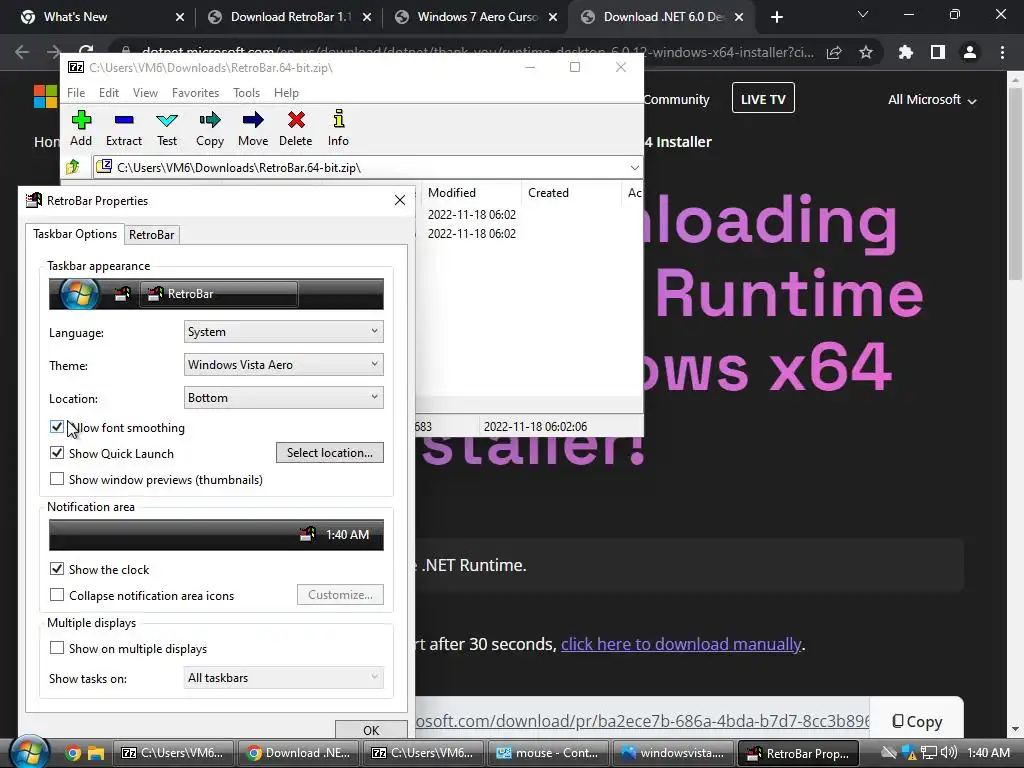Open File Explorer from Quick Launch
1024x768 pixels.
(96, 754)
